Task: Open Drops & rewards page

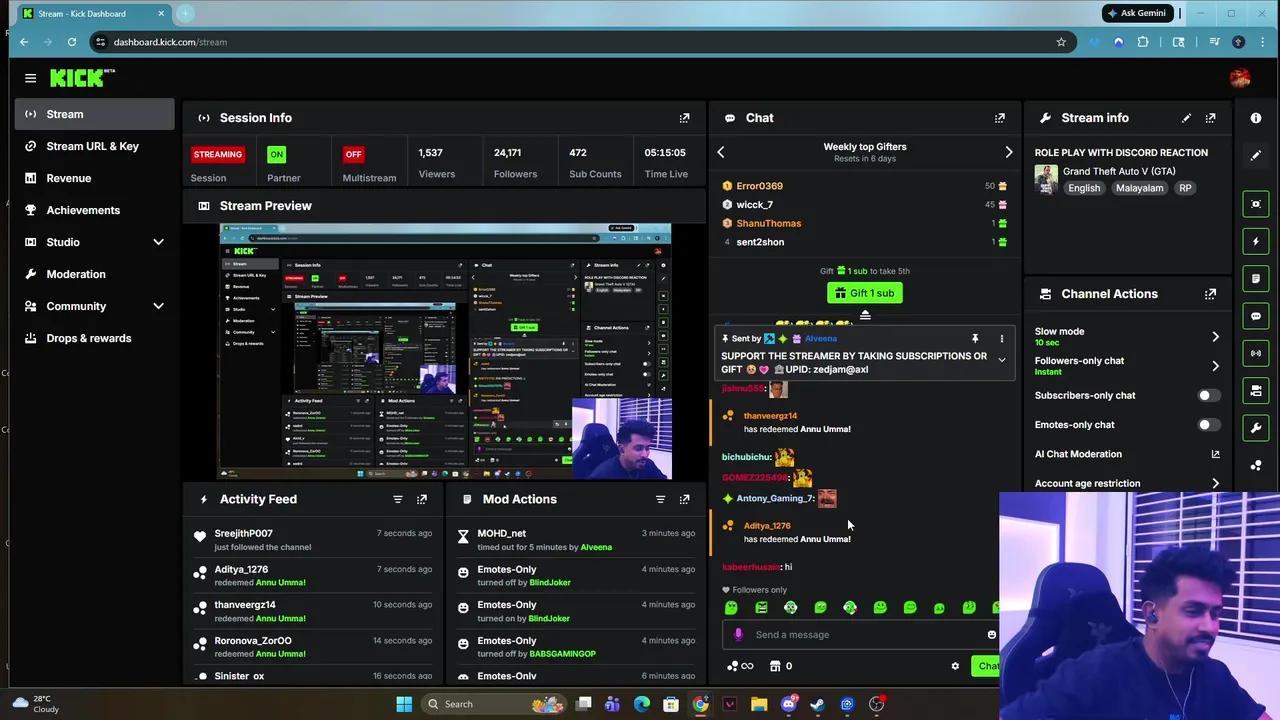Action: pyautogui.click(x=95, y=338)
